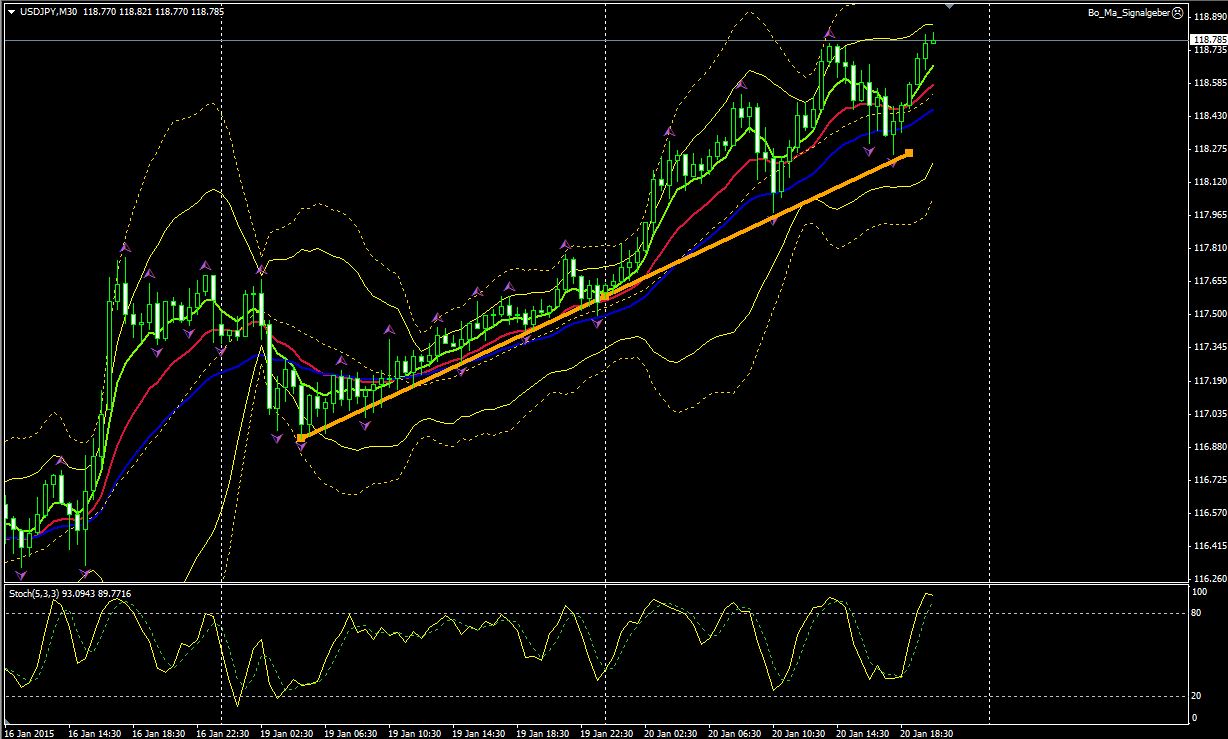Click the 16 Jan 2015 date label
The image size is (1228, 739).
click(30, 732)
